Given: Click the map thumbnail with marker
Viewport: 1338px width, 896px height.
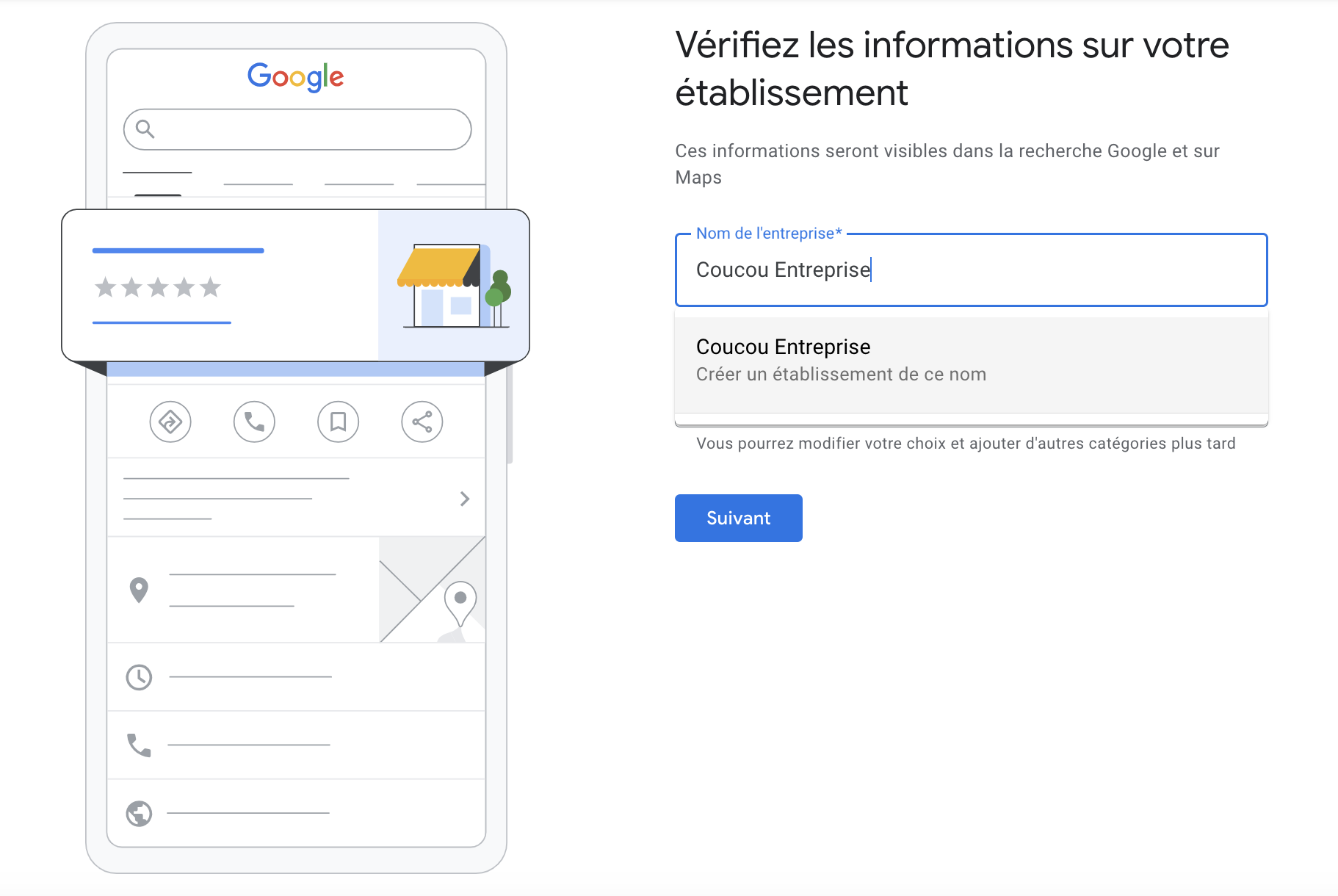Looking at the screenshot, I should coord(432,589).
